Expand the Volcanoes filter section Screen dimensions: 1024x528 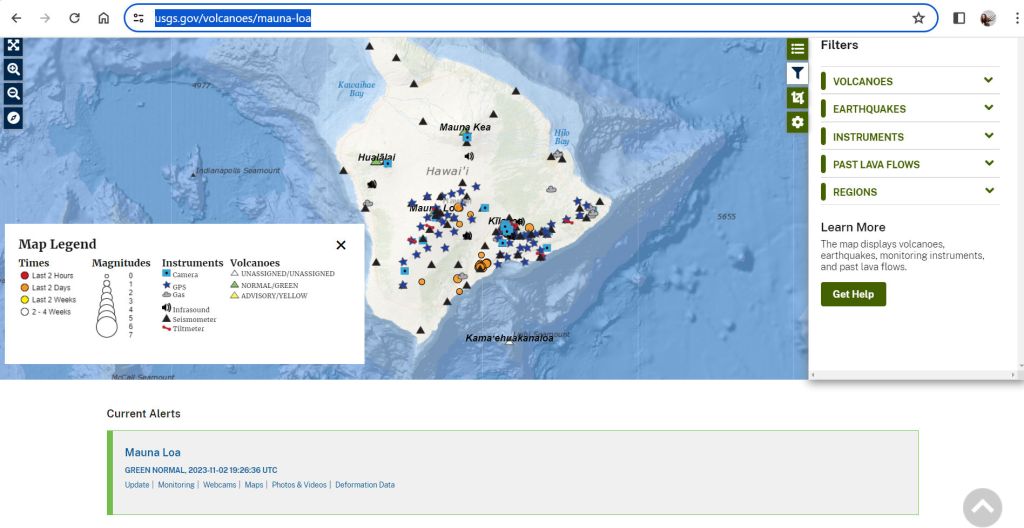point(909,81)
